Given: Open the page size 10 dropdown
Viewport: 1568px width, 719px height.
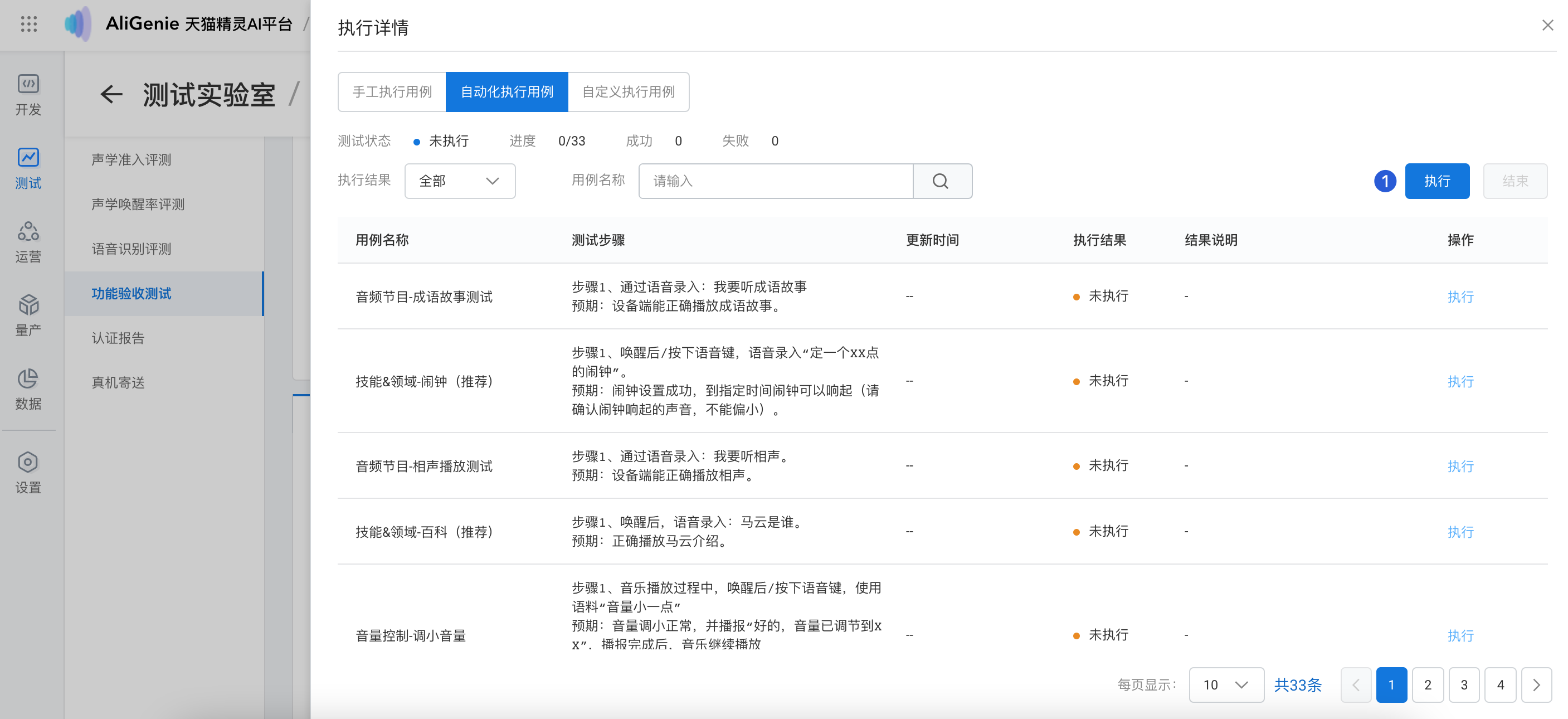Looking at the screenshot, I should pyautogui.click(x=1226, y=685).
